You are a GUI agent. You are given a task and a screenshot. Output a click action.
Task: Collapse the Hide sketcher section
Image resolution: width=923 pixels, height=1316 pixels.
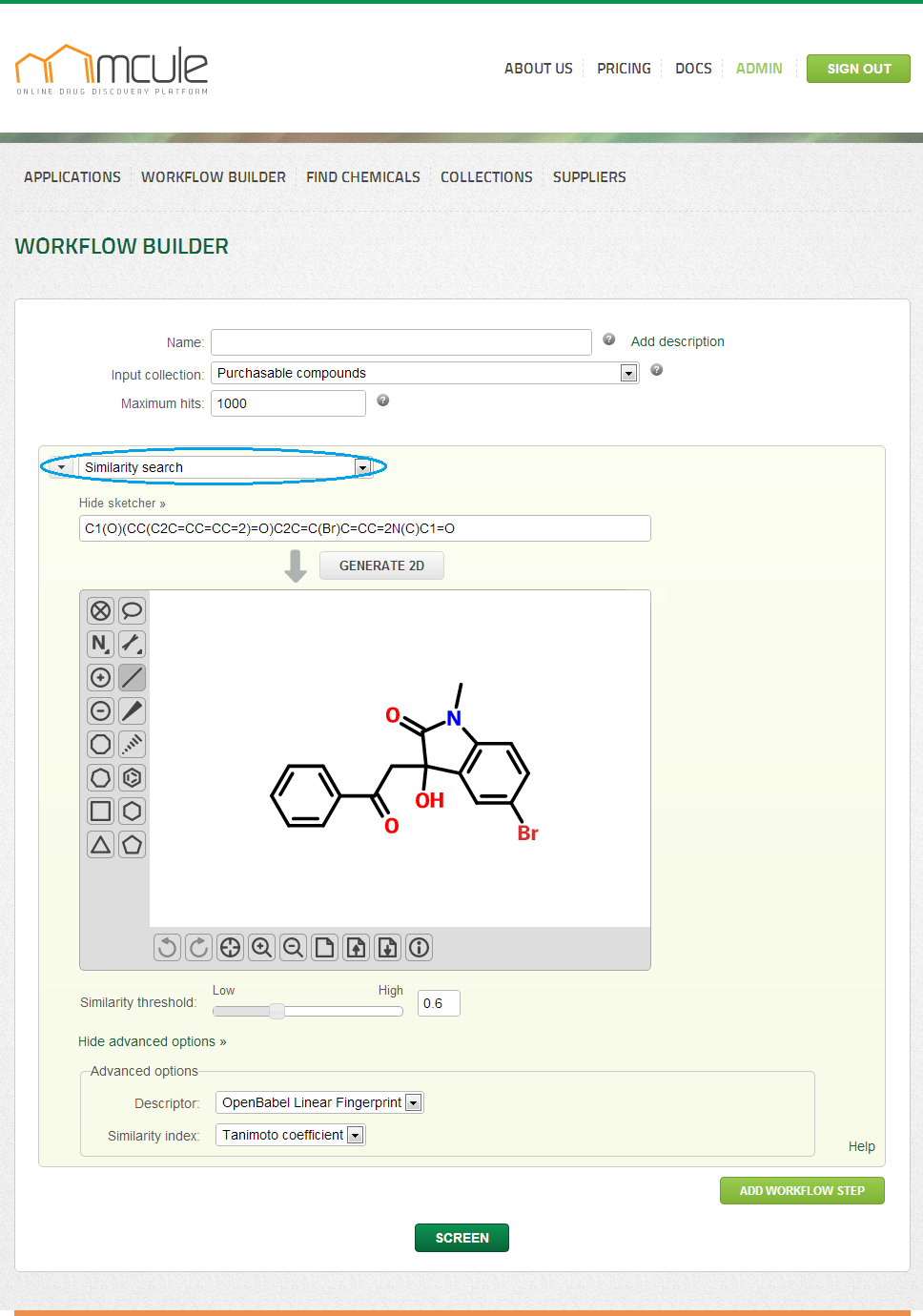(x=122, y=504)
